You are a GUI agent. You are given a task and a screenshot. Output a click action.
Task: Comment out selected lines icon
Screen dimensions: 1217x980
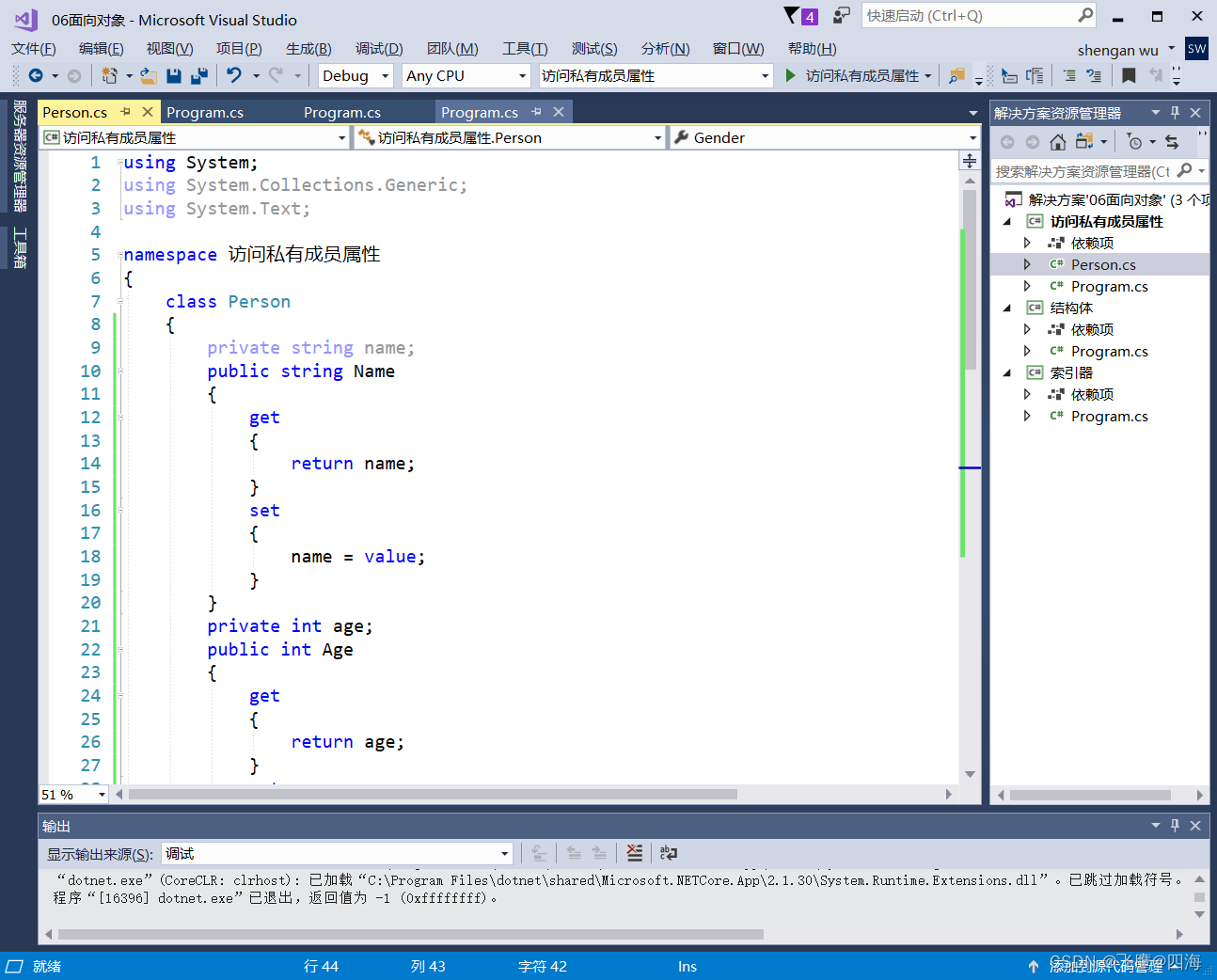(1069, 76)
